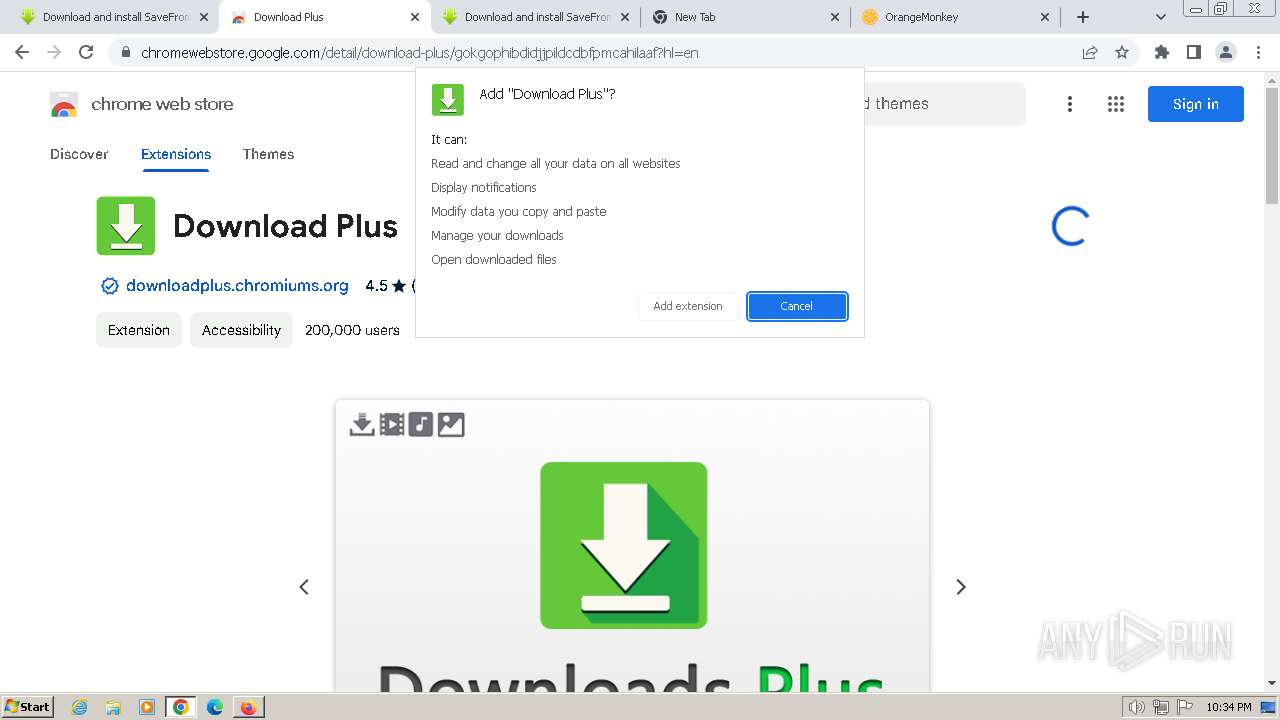Open a new browser tab
Viewport: 1280px width, 720px height.
(1083, 17)
